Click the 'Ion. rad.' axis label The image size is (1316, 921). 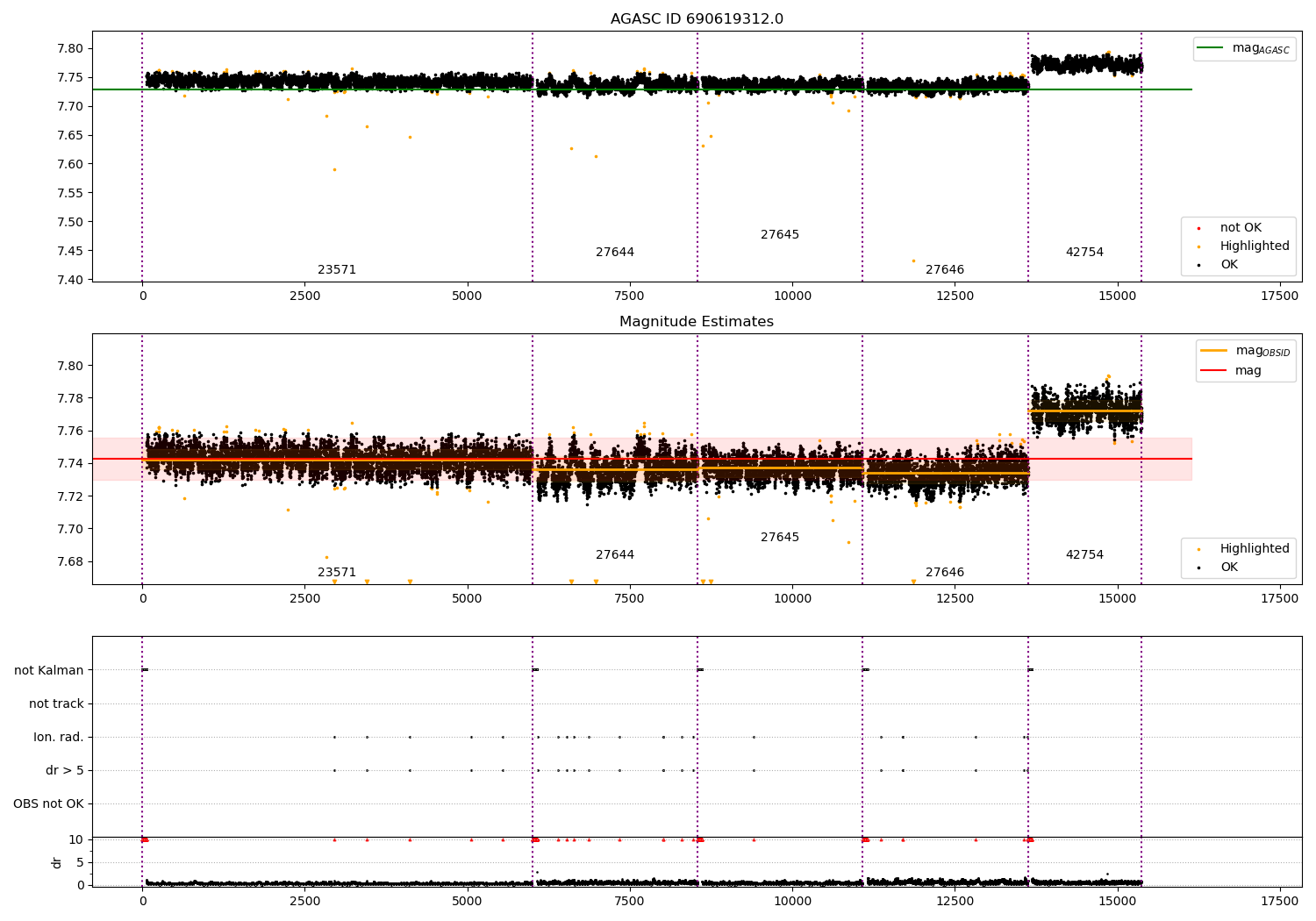[x=59, y=738]
